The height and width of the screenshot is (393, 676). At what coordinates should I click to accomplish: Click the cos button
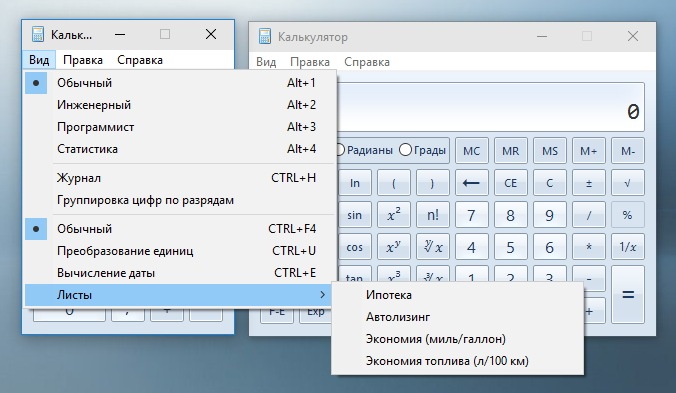(355, 246)
